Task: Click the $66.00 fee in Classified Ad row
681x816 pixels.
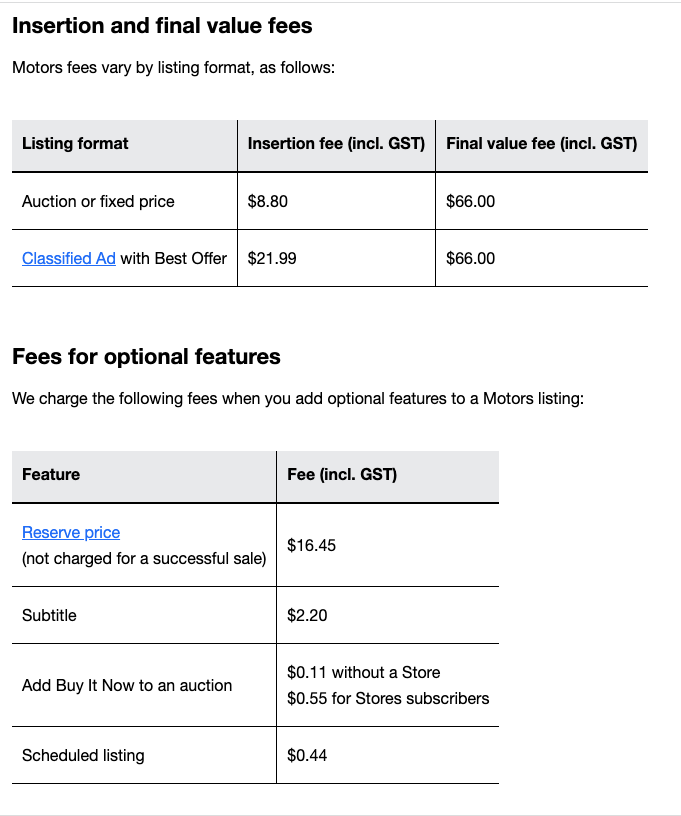Action: [470, 258]
